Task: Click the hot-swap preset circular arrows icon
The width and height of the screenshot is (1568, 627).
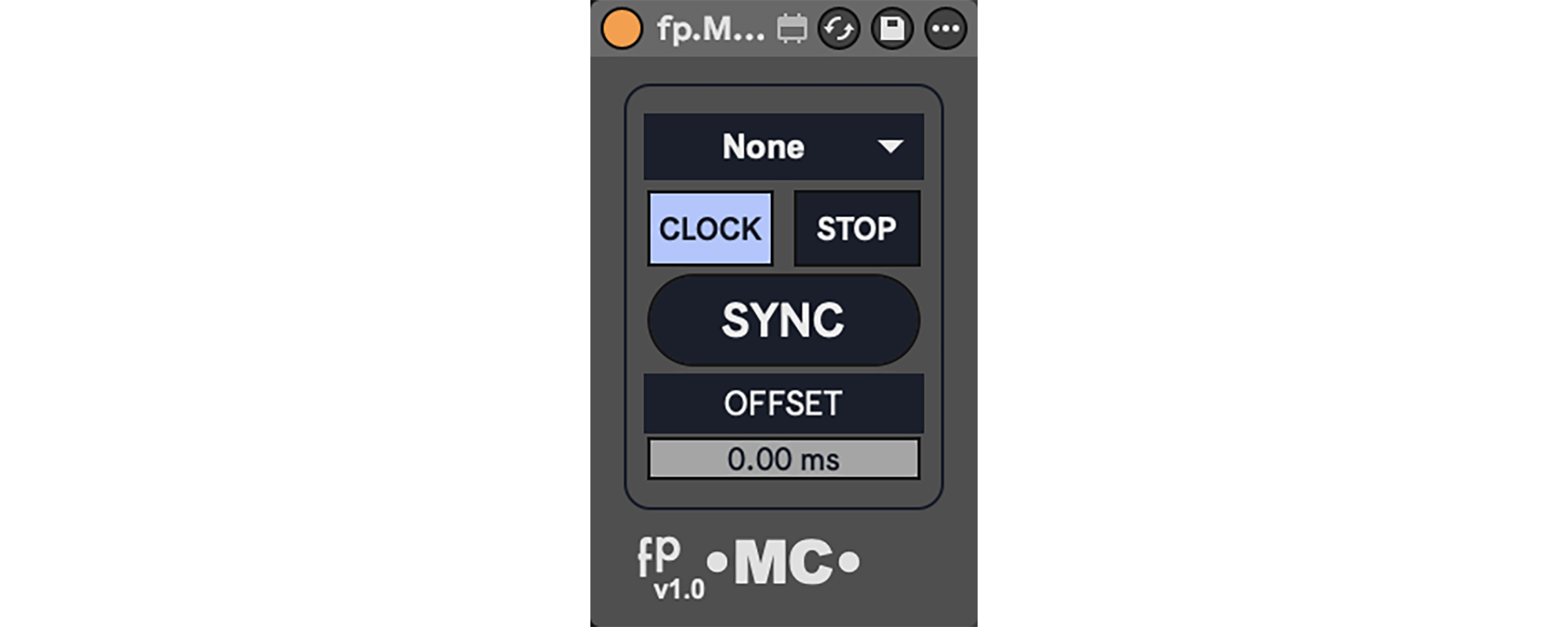Action: point(839,29)
